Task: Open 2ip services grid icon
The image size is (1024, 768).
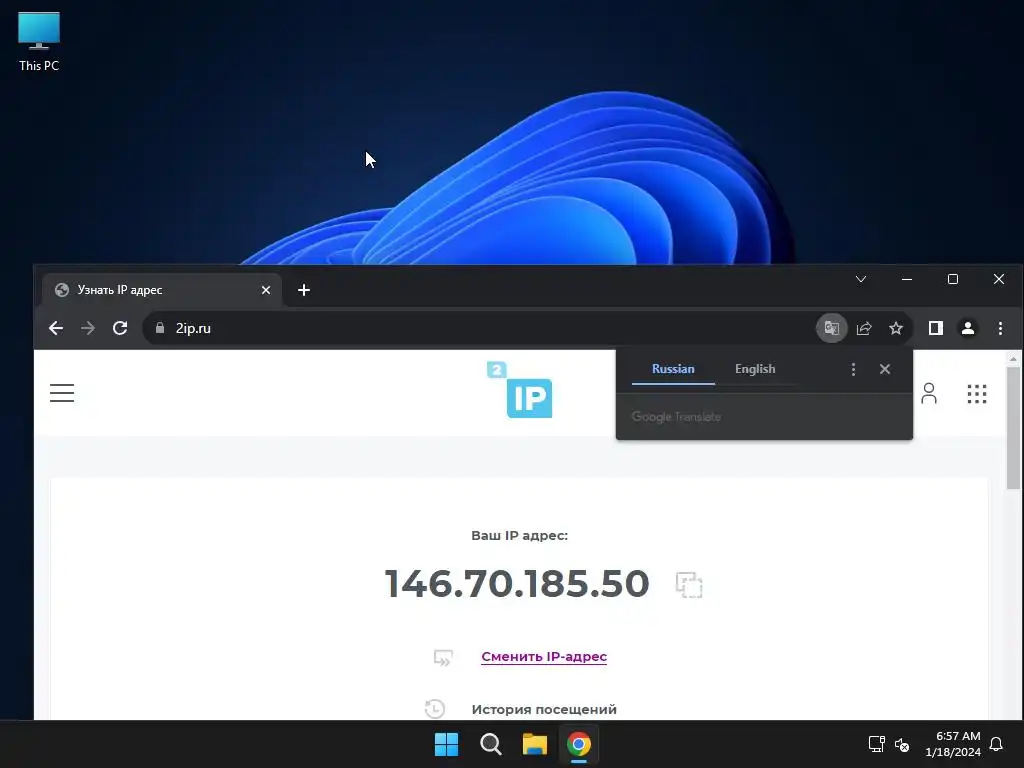Action: coord(977,393)
